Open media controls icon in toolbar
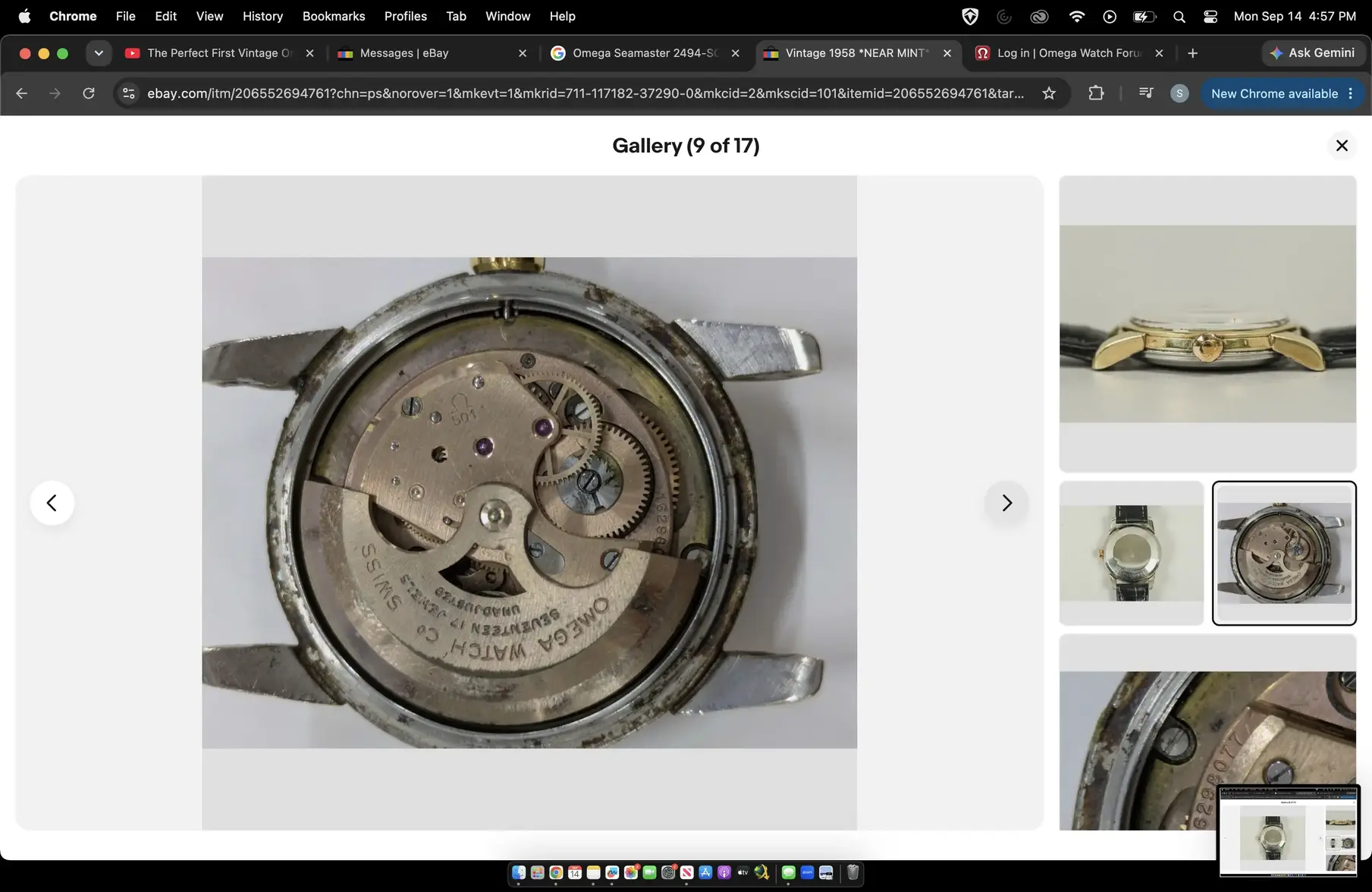1372x892 pixels. [x=1146, y=93]
